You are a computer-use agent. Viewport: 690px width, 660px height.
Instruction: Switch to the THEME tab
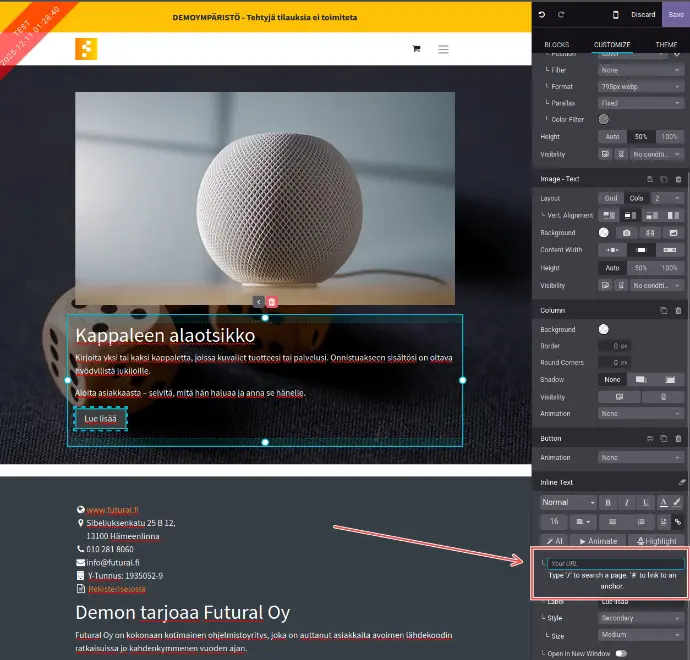(x=666, y=45)
